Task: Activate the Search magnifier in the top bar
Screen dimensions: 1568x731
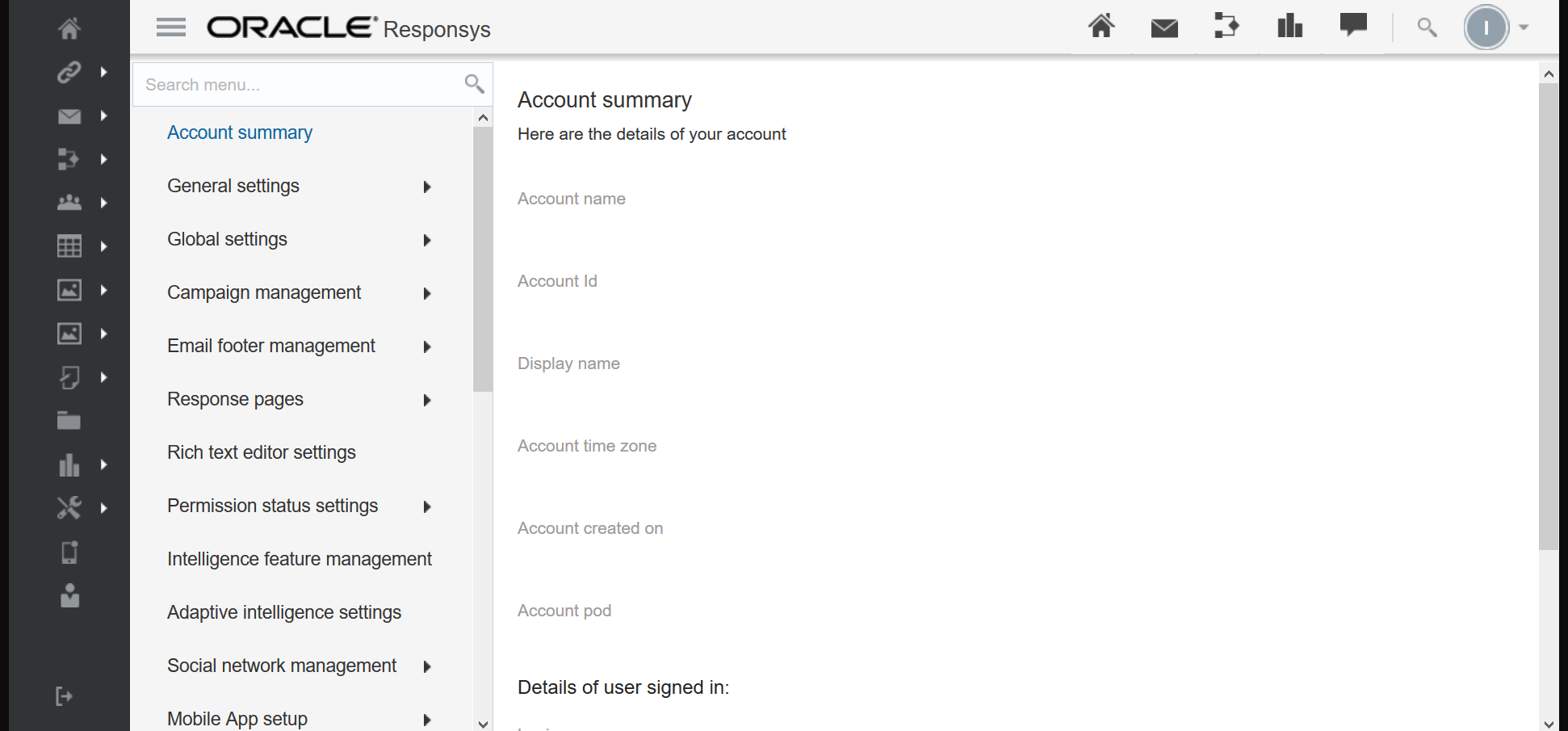Action: click(1426, 27)
